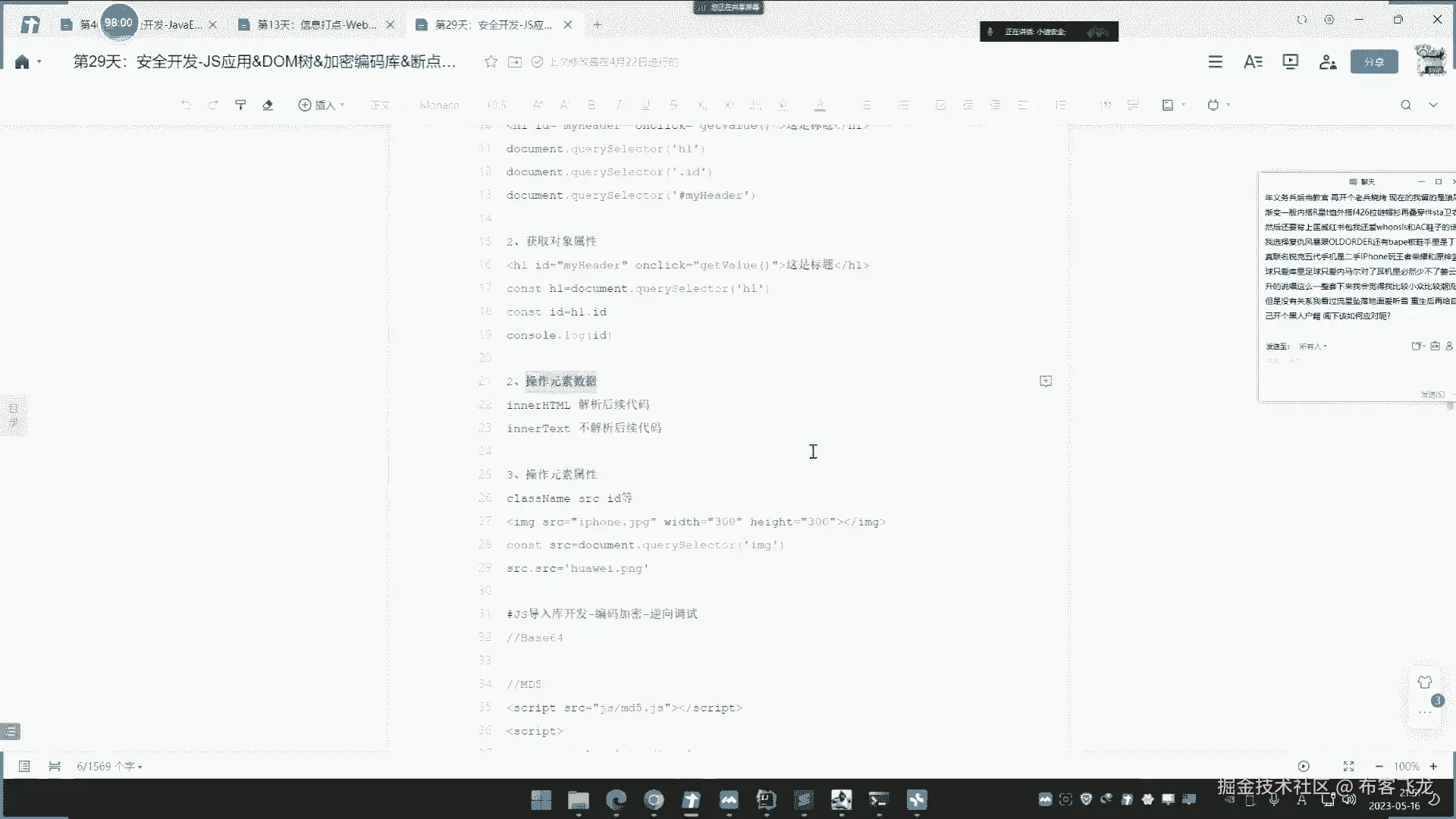The height and width of the screenshot is (819, 1456).
Task: Switch to the 第13天 信息打点 tab
Action: pyautogui.click(x=317, y=24)
